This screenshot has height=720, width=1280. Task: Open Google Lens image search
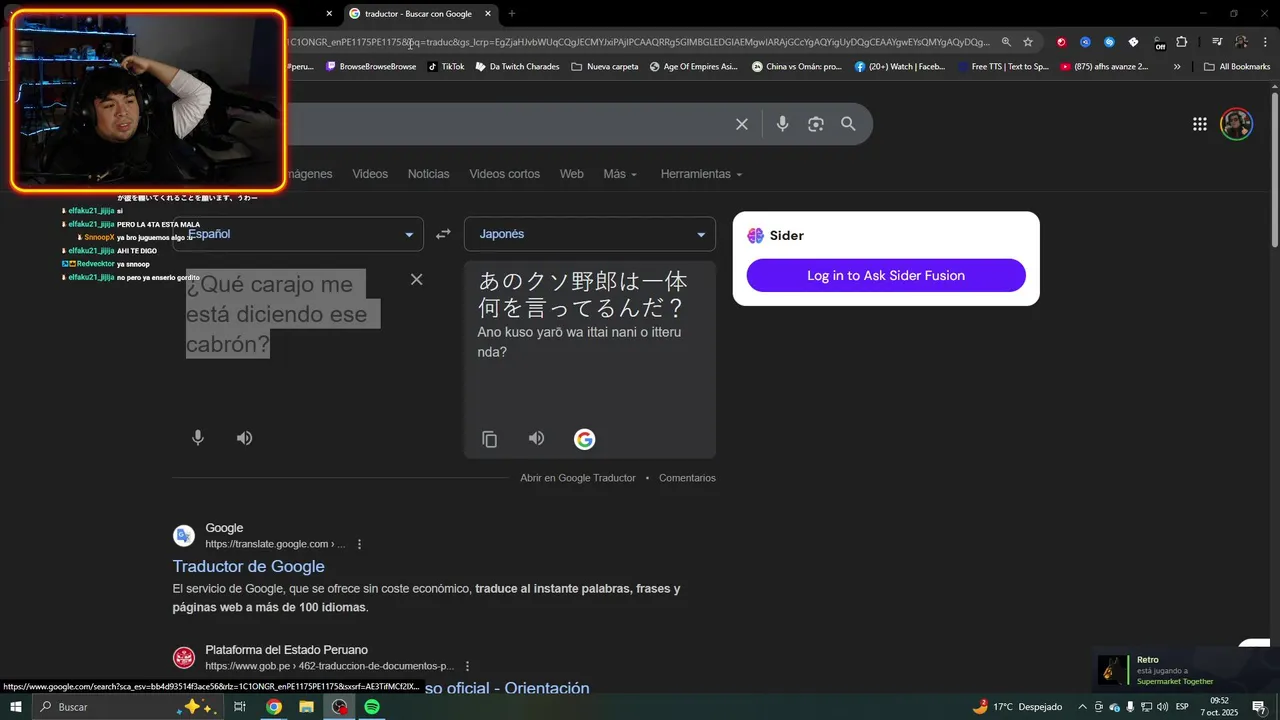coord(816,124)
